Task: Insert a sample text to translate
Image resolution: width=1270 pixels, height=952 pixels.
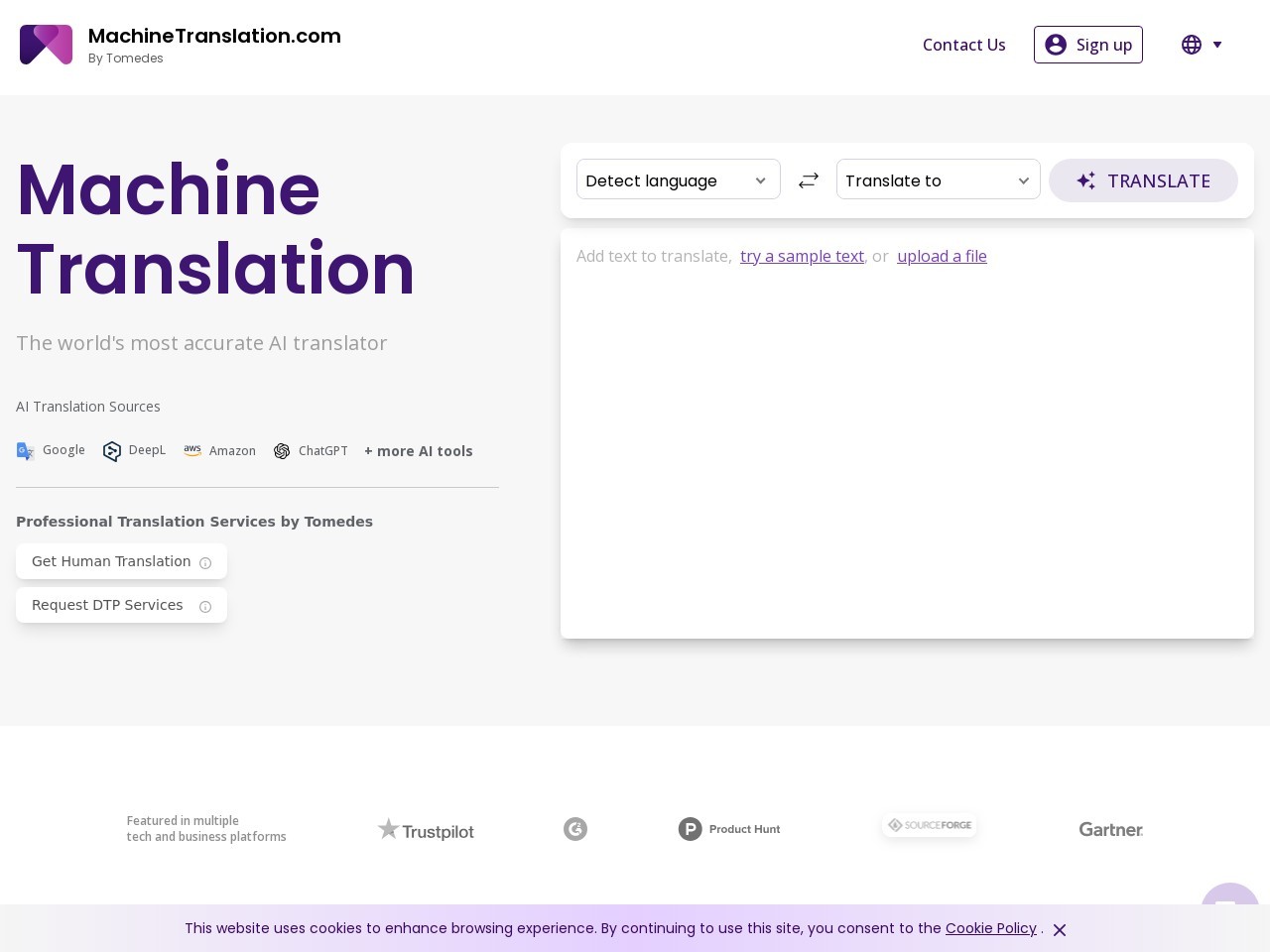Action: click(x=802, y=256)
